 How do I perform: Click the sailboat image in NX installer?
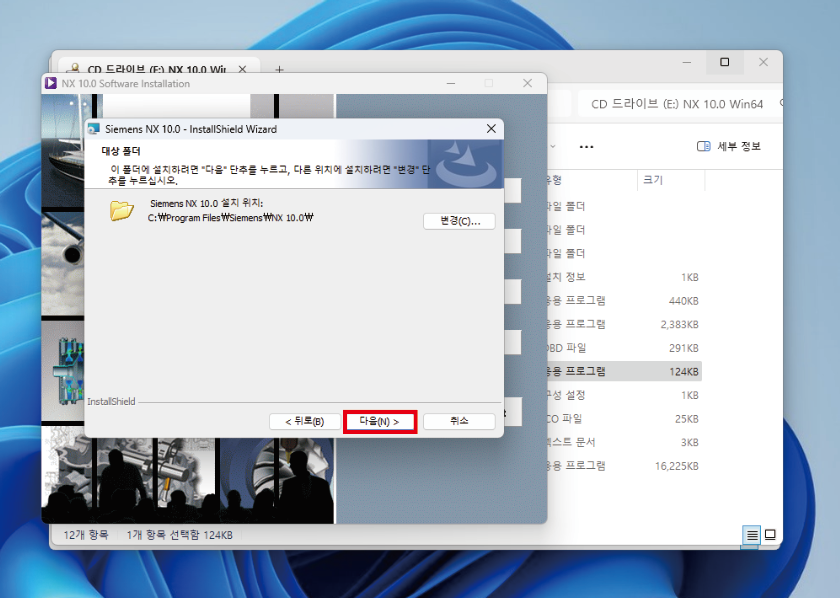(63, 150)
